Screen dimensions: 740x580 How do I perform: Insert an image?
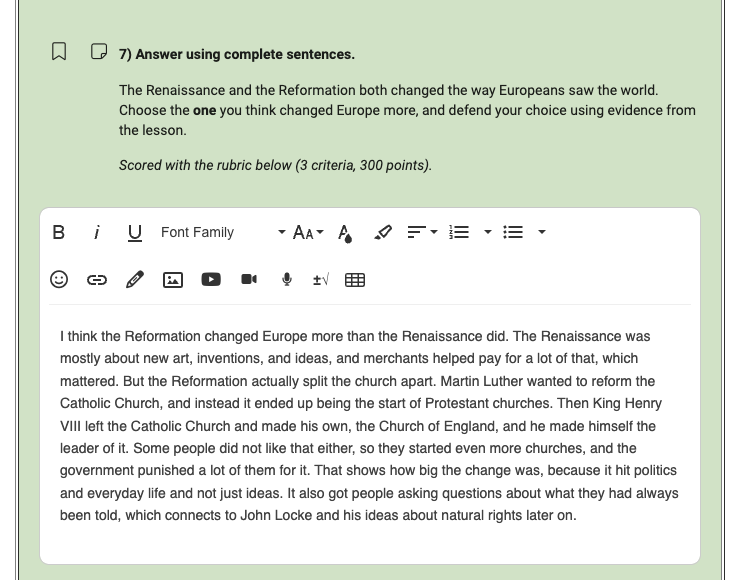point(173,280)
